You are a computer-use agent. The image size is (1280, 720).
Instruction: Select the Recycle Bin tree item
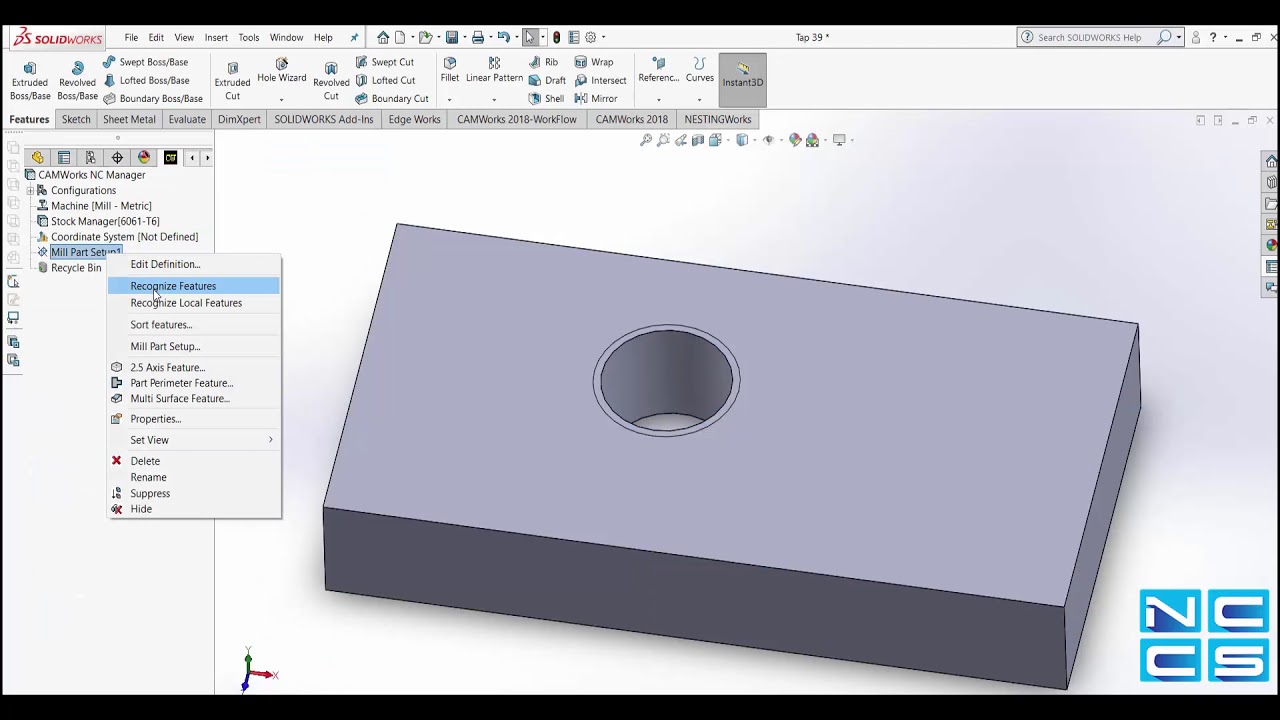tap(69, 268)
